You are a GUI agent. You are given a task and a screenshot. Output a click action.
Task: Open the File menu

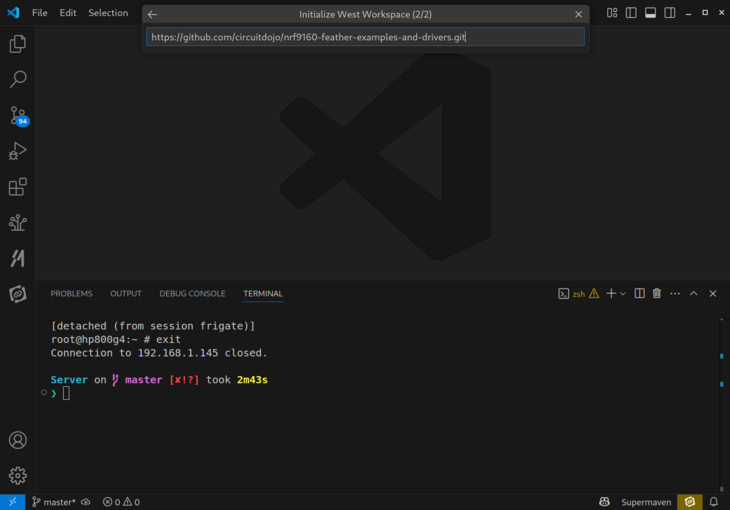(x=40, y=13)
